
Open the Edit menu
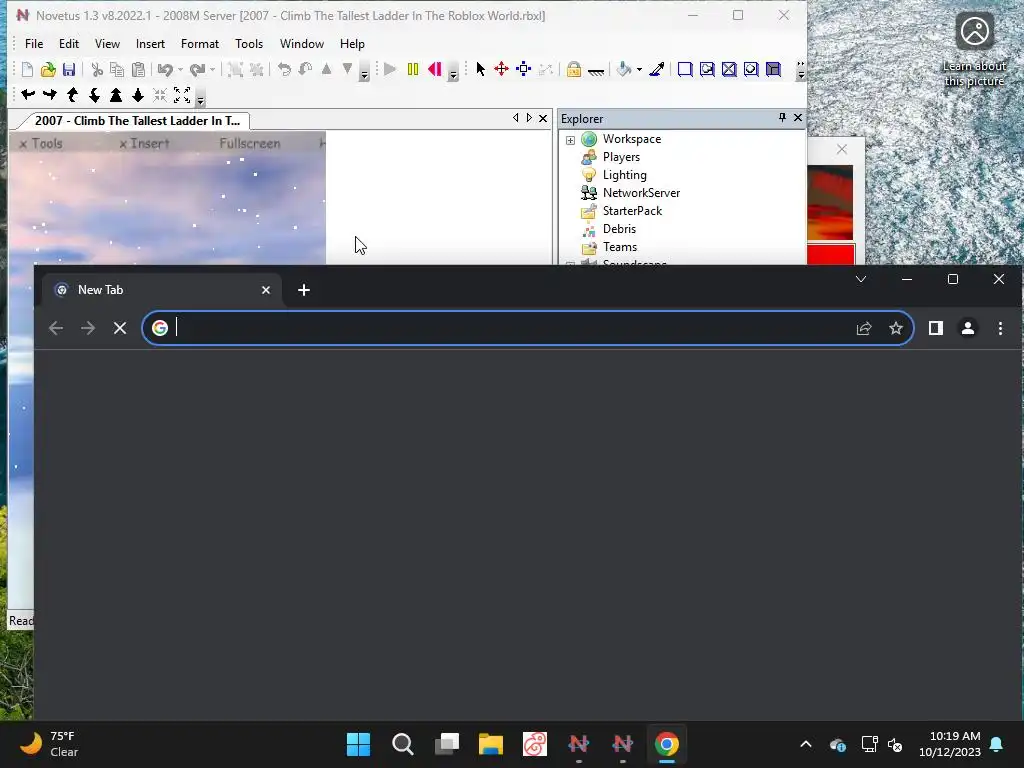pyautogui.click(x=69, y=44)
